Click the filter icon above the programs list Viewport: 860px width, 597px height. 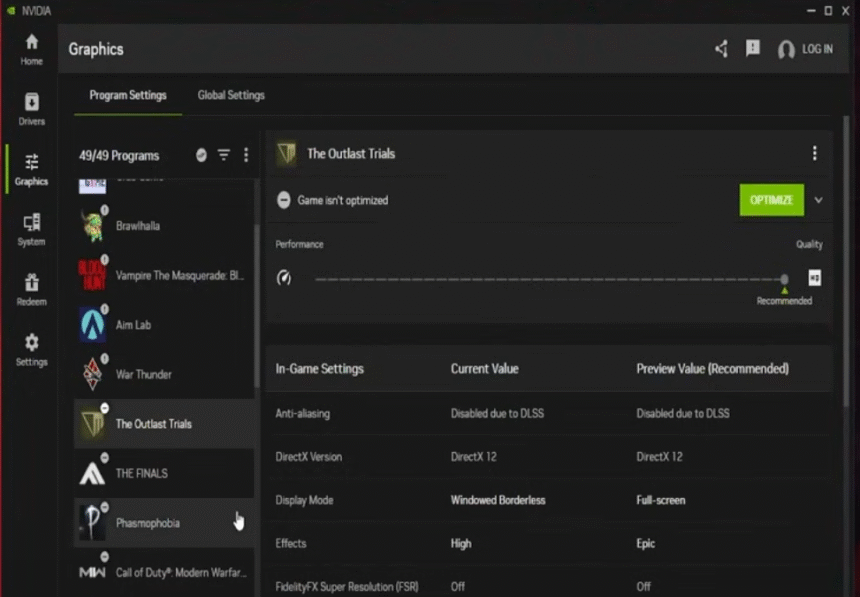point(223,155)
